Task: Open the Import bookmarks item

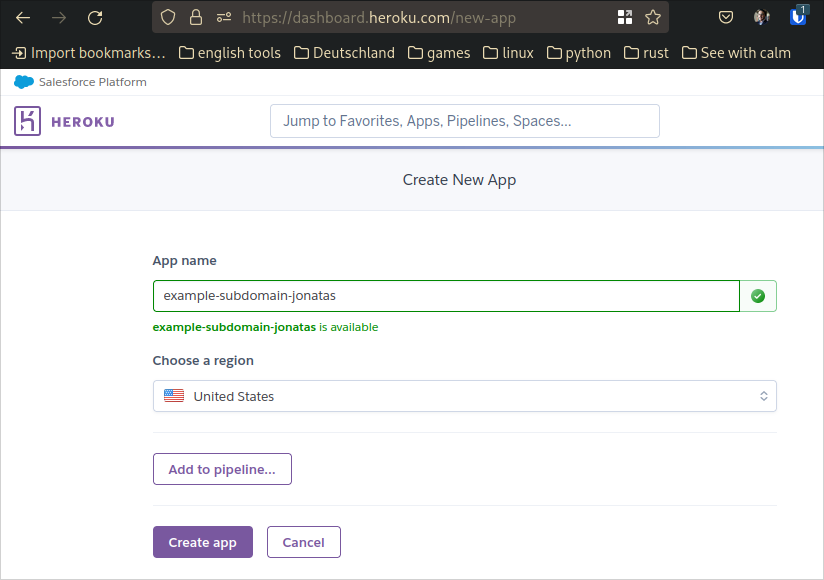Action: click(x=89, y=53)
